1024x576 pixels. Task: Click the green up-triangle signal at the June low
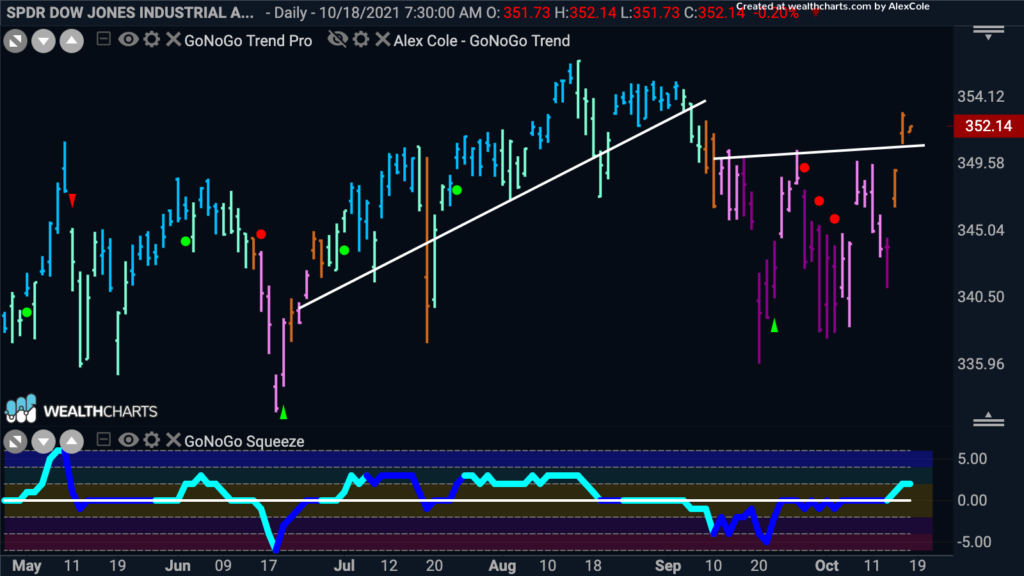tap(283, 413)
